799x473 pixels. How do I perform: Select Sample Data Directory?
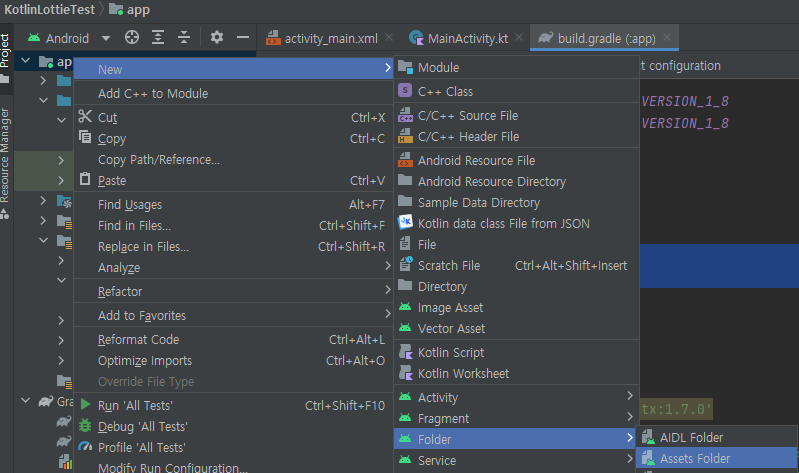coord(516,202)
